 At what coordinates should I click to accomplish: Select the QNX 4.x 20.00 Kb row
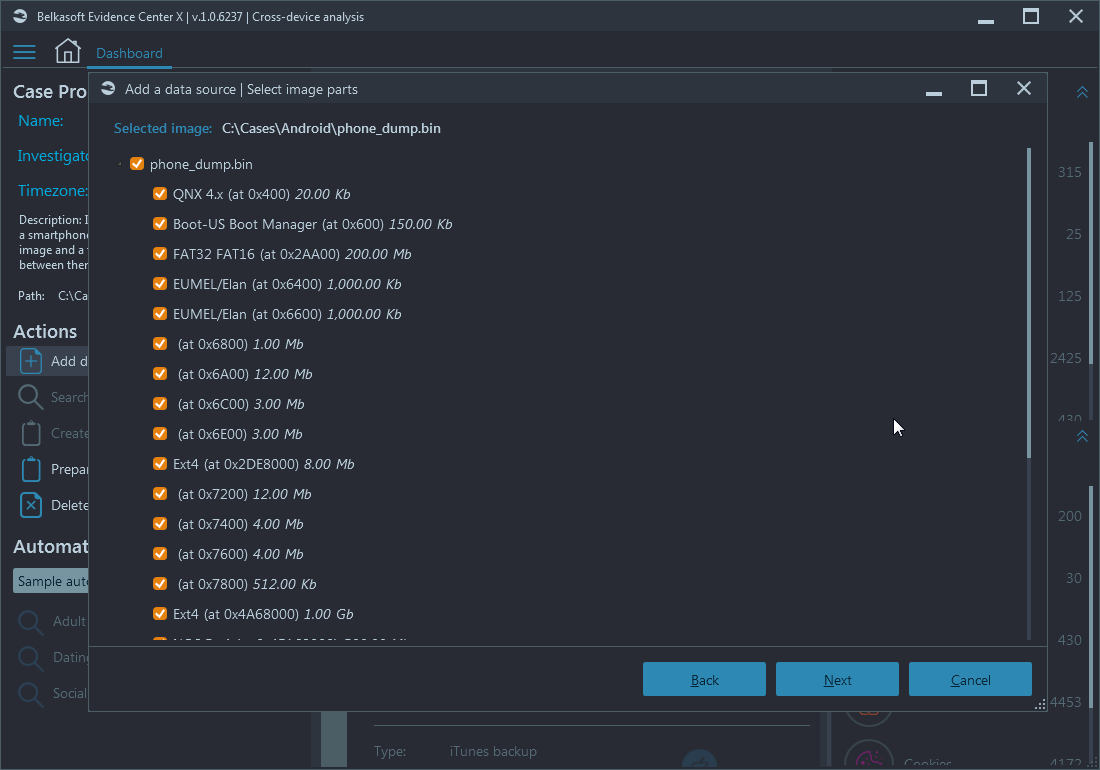coord(262,194)
